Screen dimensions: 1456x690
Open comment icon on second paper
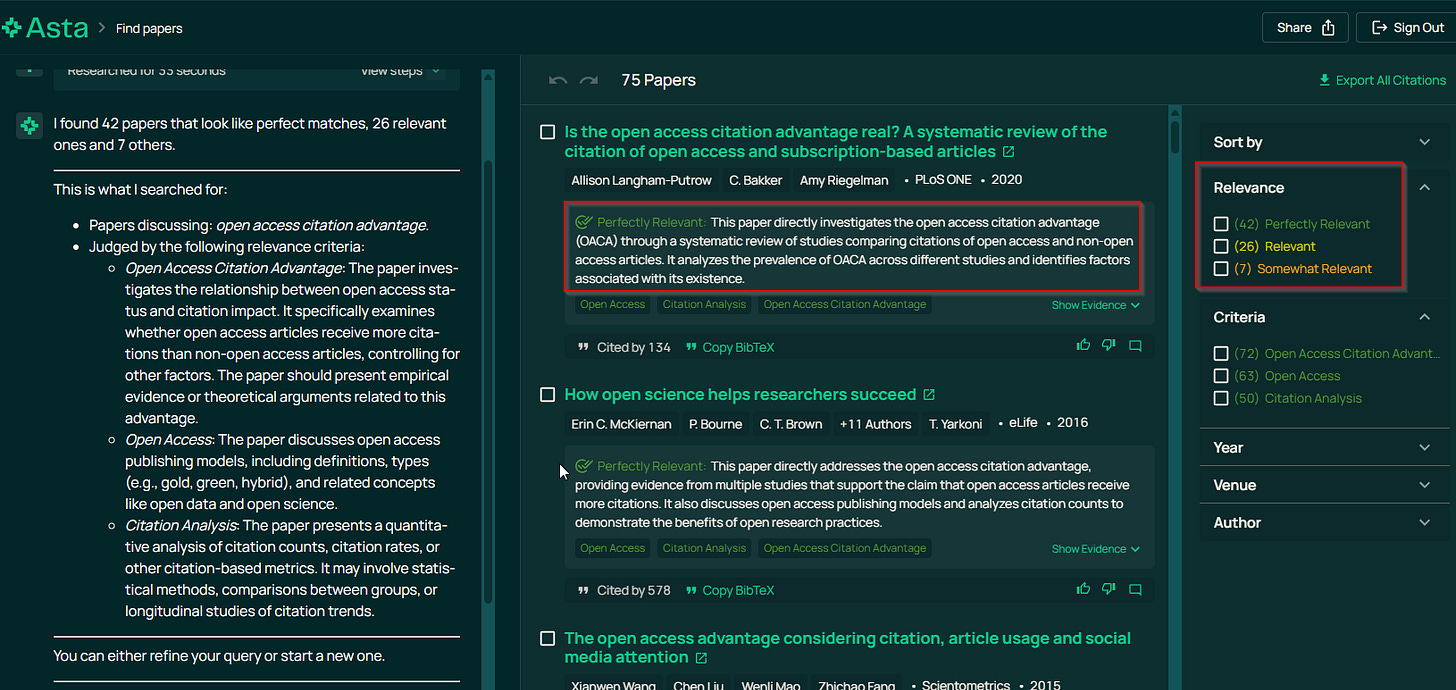pyautogui.click(x=1135, y=590)
